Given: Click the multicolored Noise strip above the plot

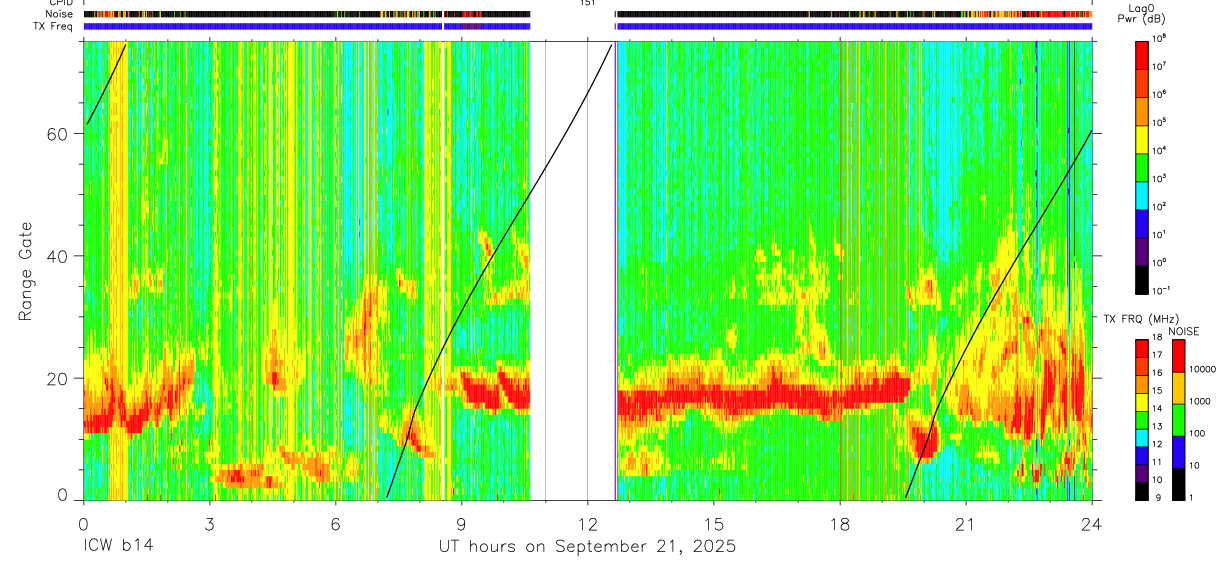Looking at the screenshot, I should pos(587,14).
